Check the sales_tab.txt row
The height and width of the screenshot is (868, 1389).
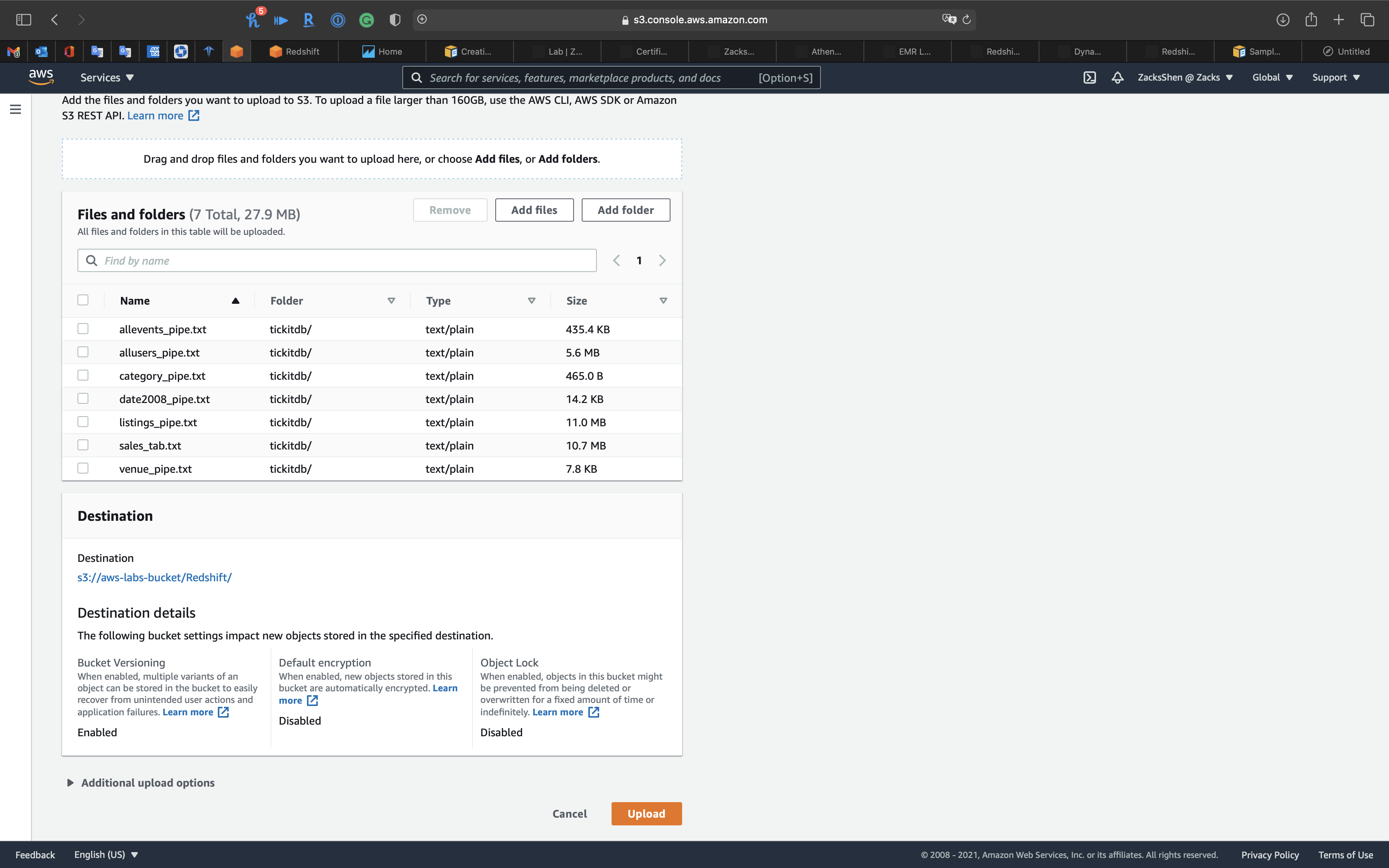[83, 445]
